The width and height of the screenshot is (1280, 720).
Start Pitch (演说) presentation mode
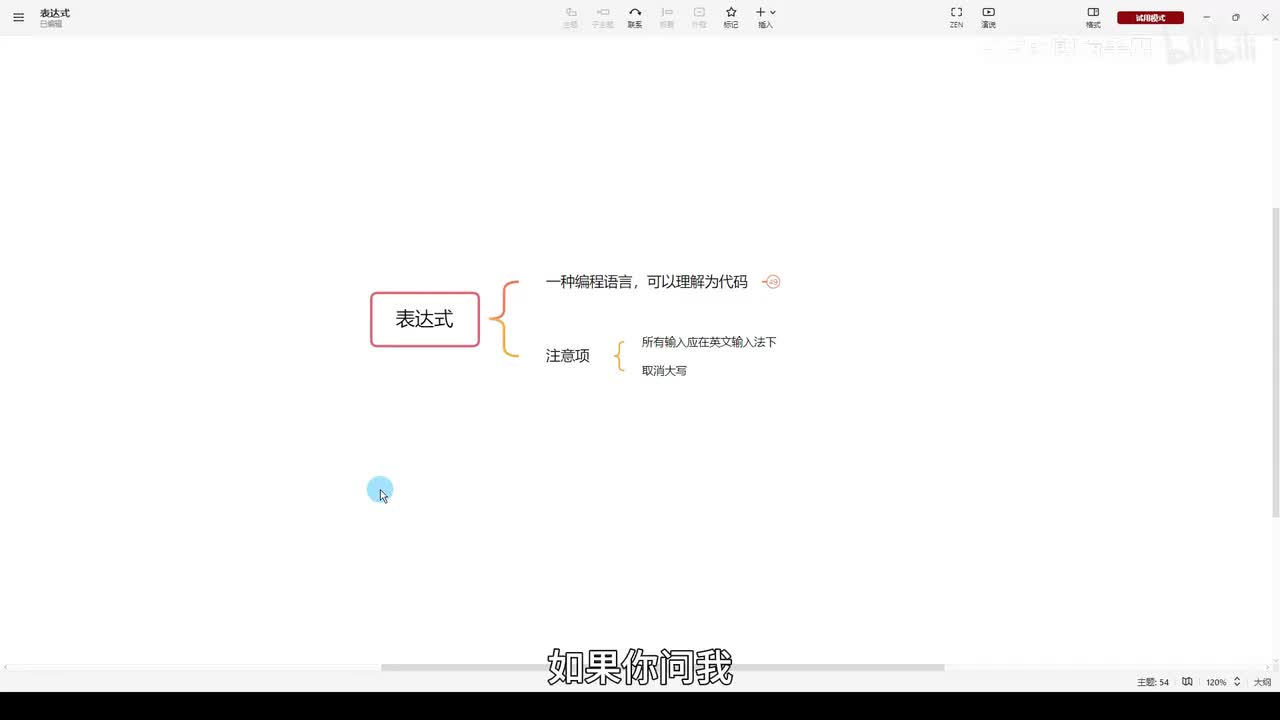(x=988, y=17)
